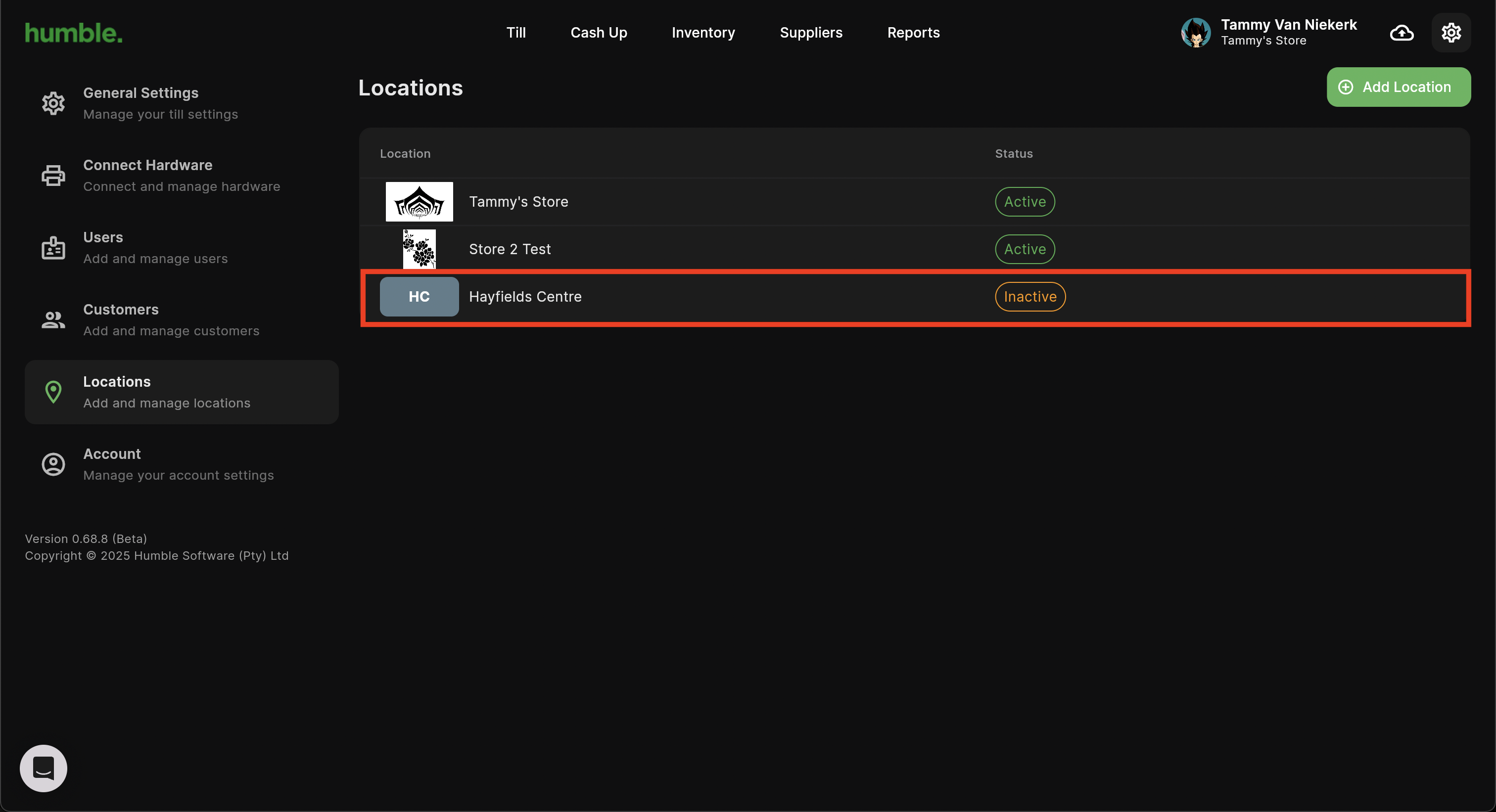The height and width of the screenshot is (812, 1496).
Task: Click the Add Location button
Action: [1399, 87]
